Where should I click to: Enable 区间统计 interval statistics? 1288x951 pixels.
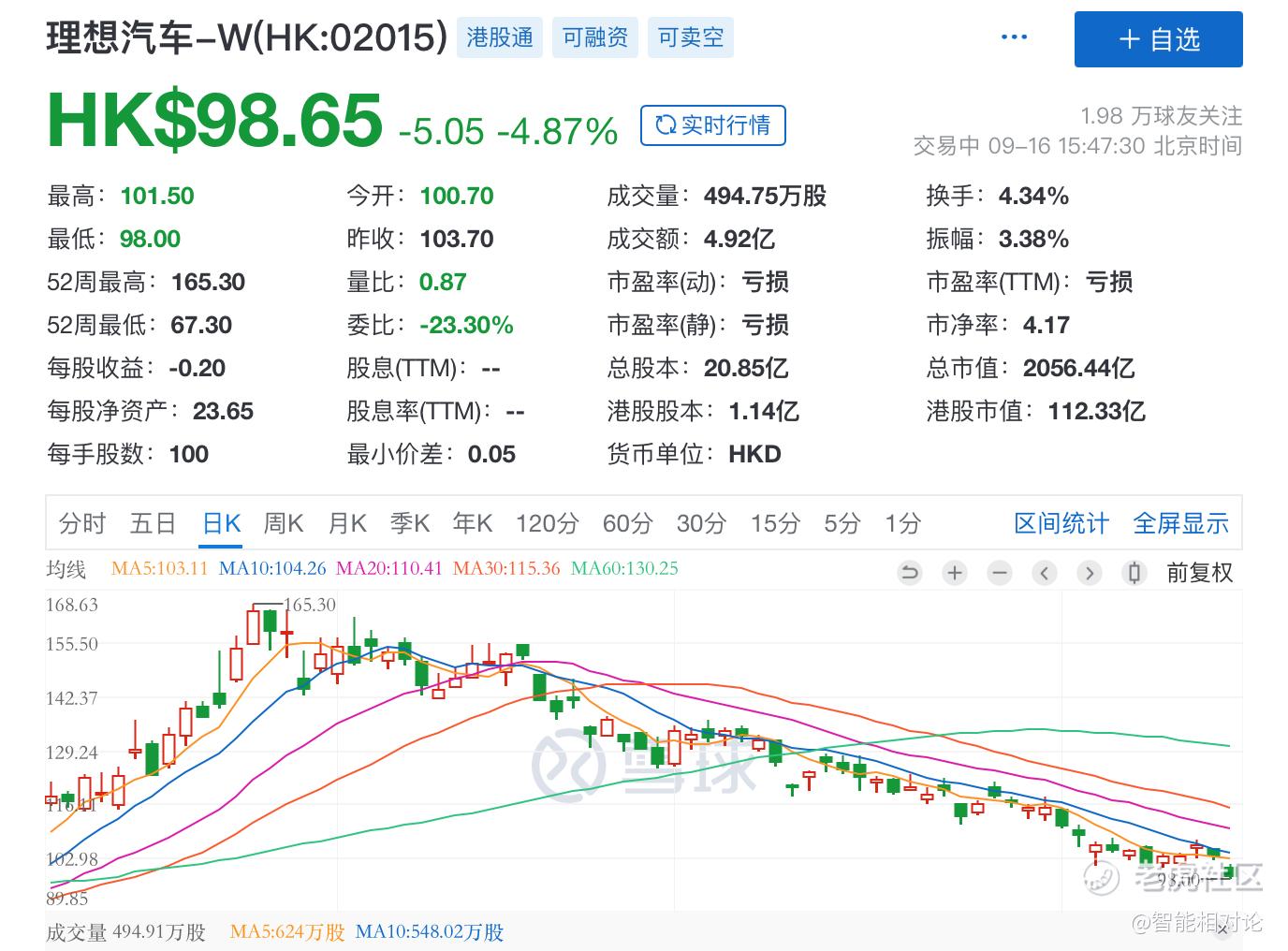tap(1061, 523)
